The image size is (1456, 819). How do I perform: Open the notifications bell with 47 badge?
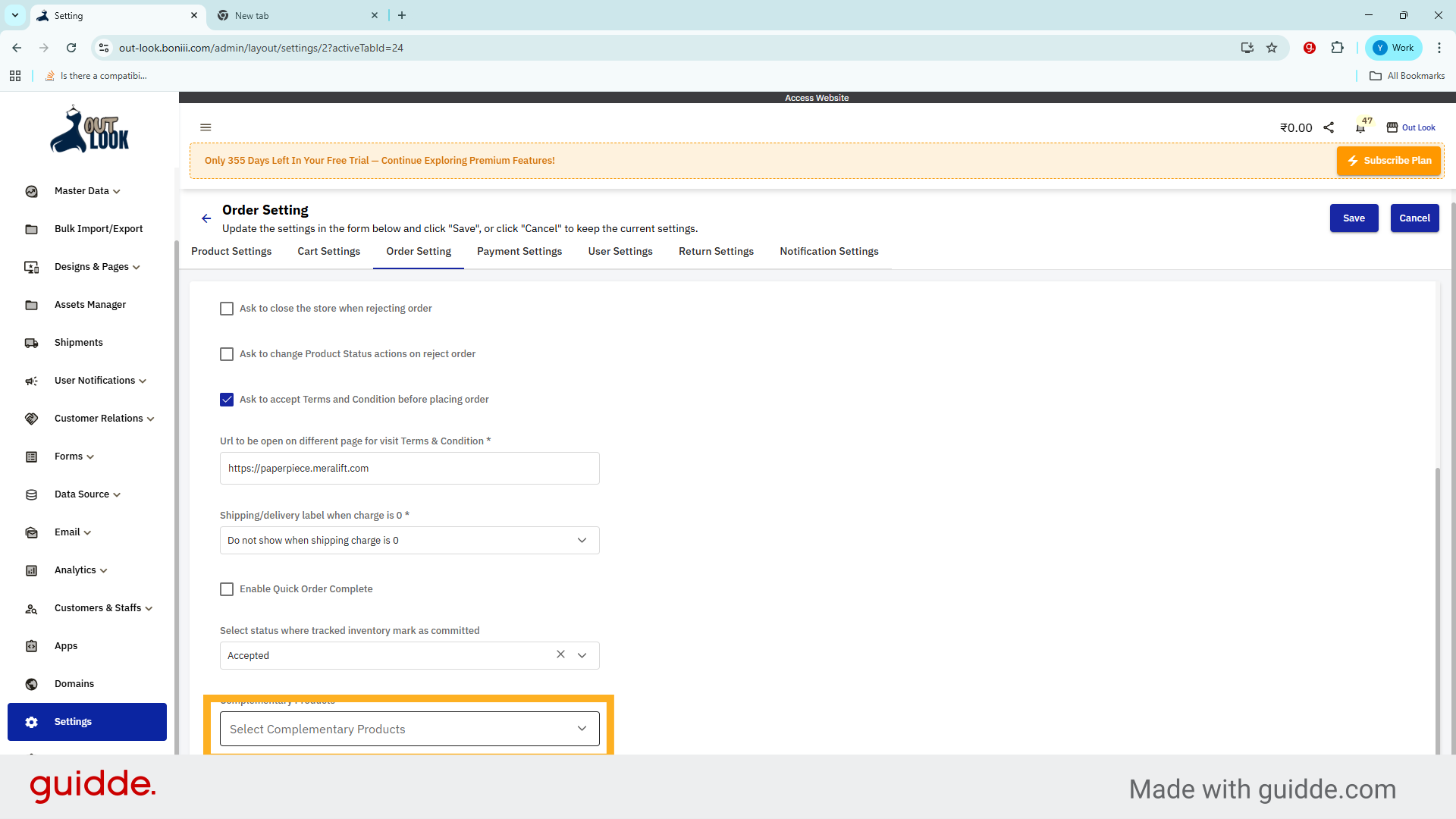point(1360,127)
